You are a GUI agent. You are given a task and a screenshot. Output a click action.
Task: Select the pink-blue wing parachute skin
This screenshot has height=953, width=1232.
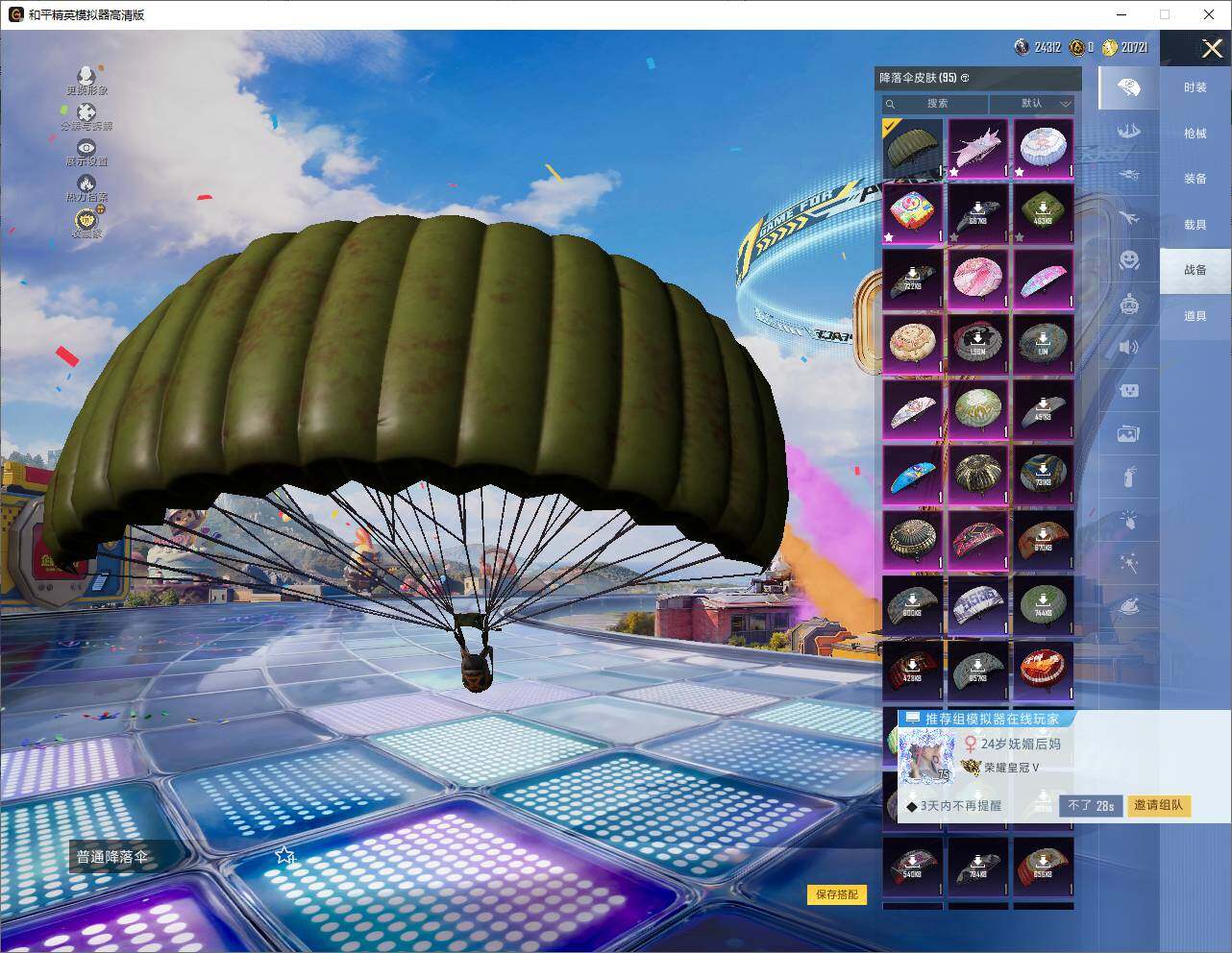click(1044, 279)
